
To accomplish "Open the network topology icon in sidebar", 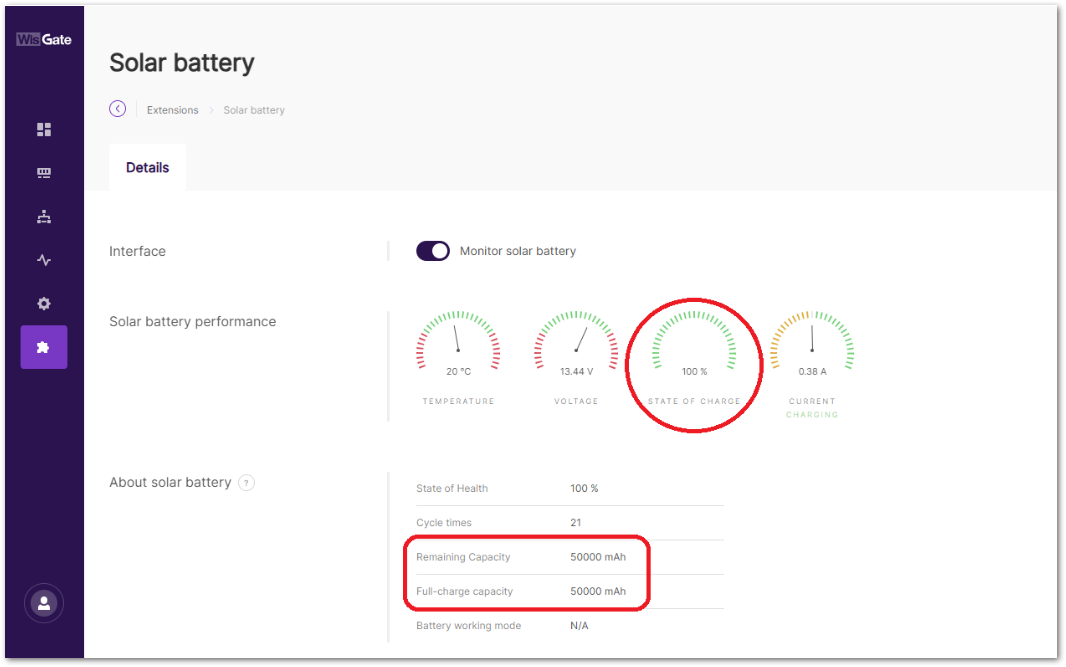I will [x=44, y=216].
